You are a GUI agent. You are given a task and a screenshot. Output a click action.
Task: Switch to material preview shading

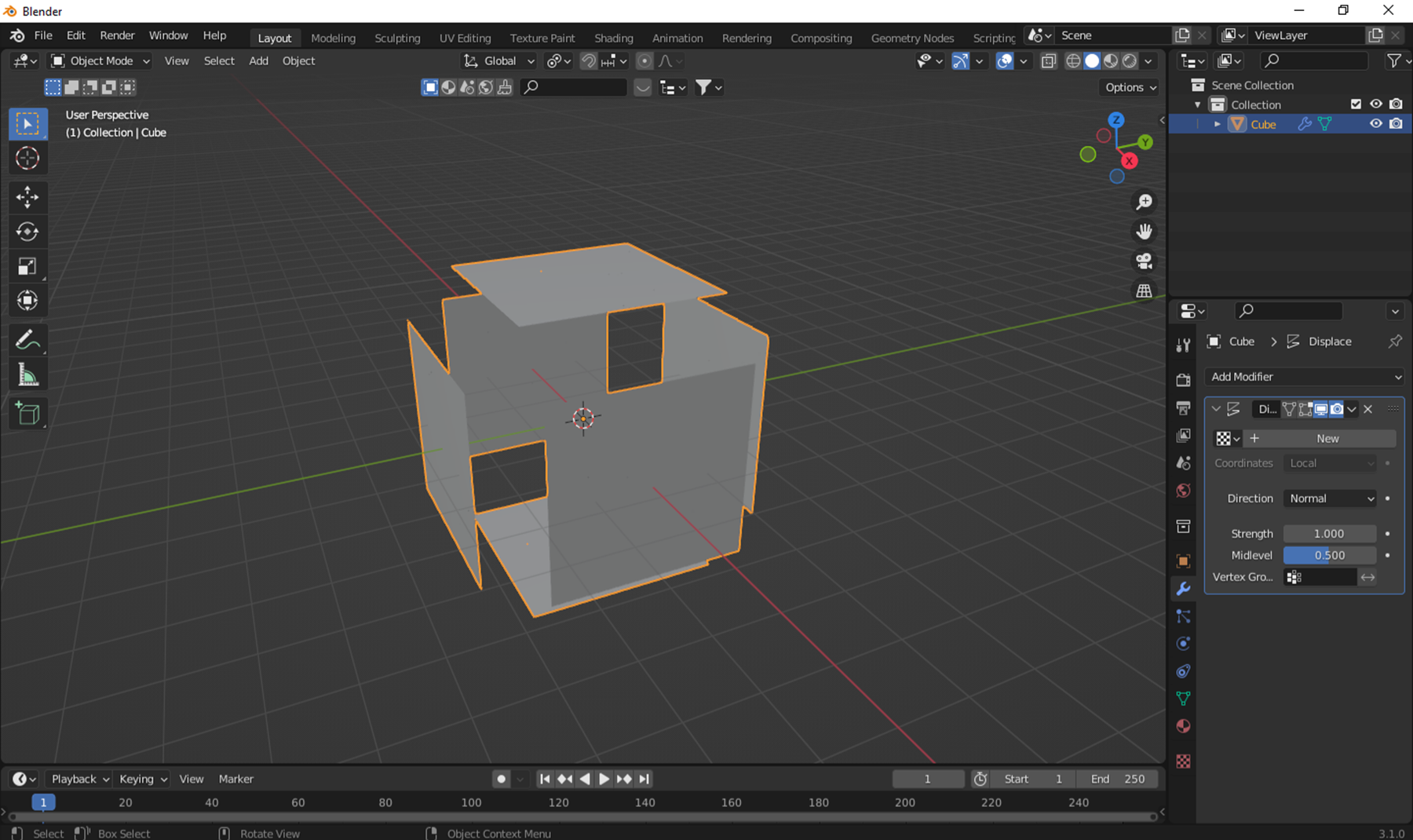(x=1111, y=61)
